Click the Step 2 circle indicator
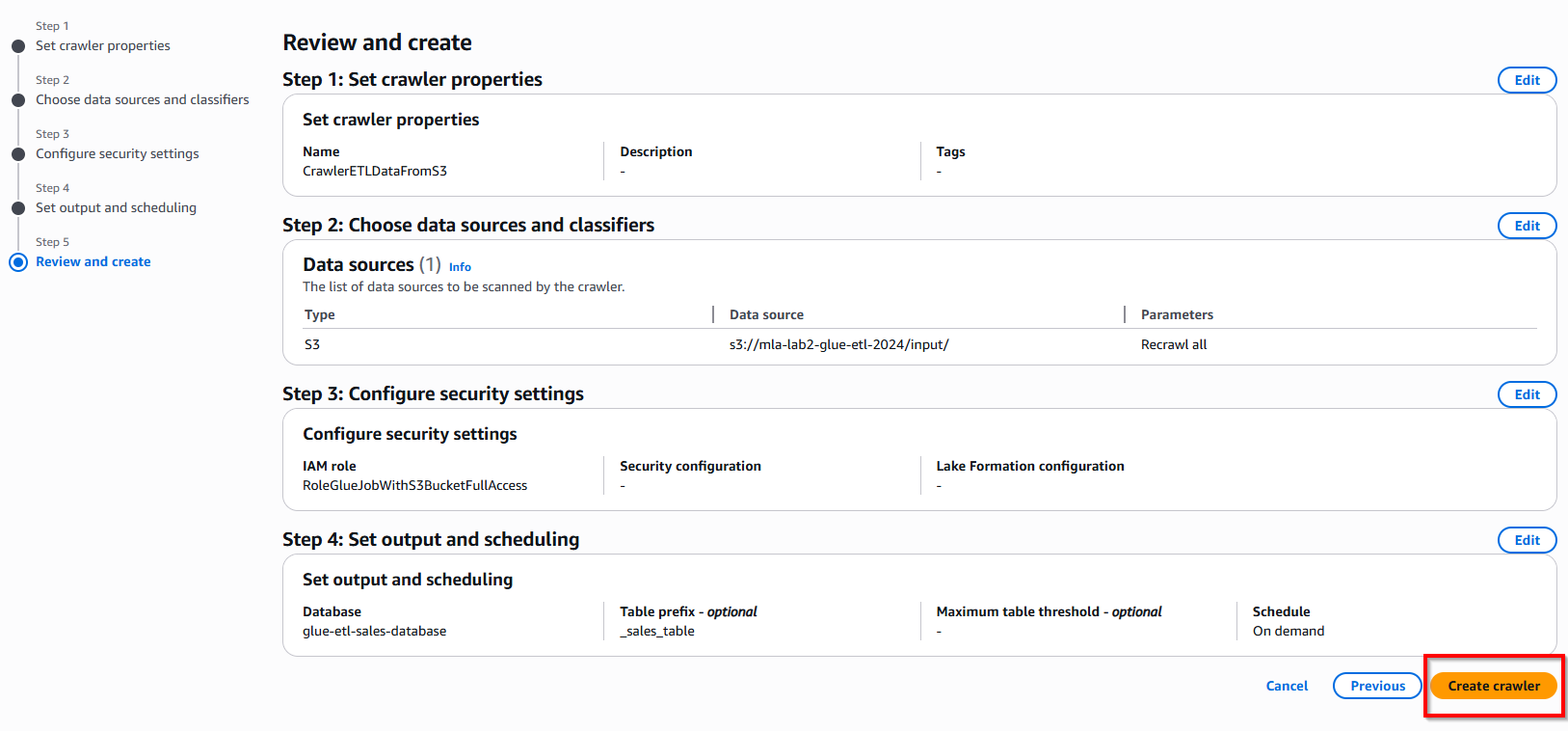Screen dimensions: 1568x731 tap(18, 100)
